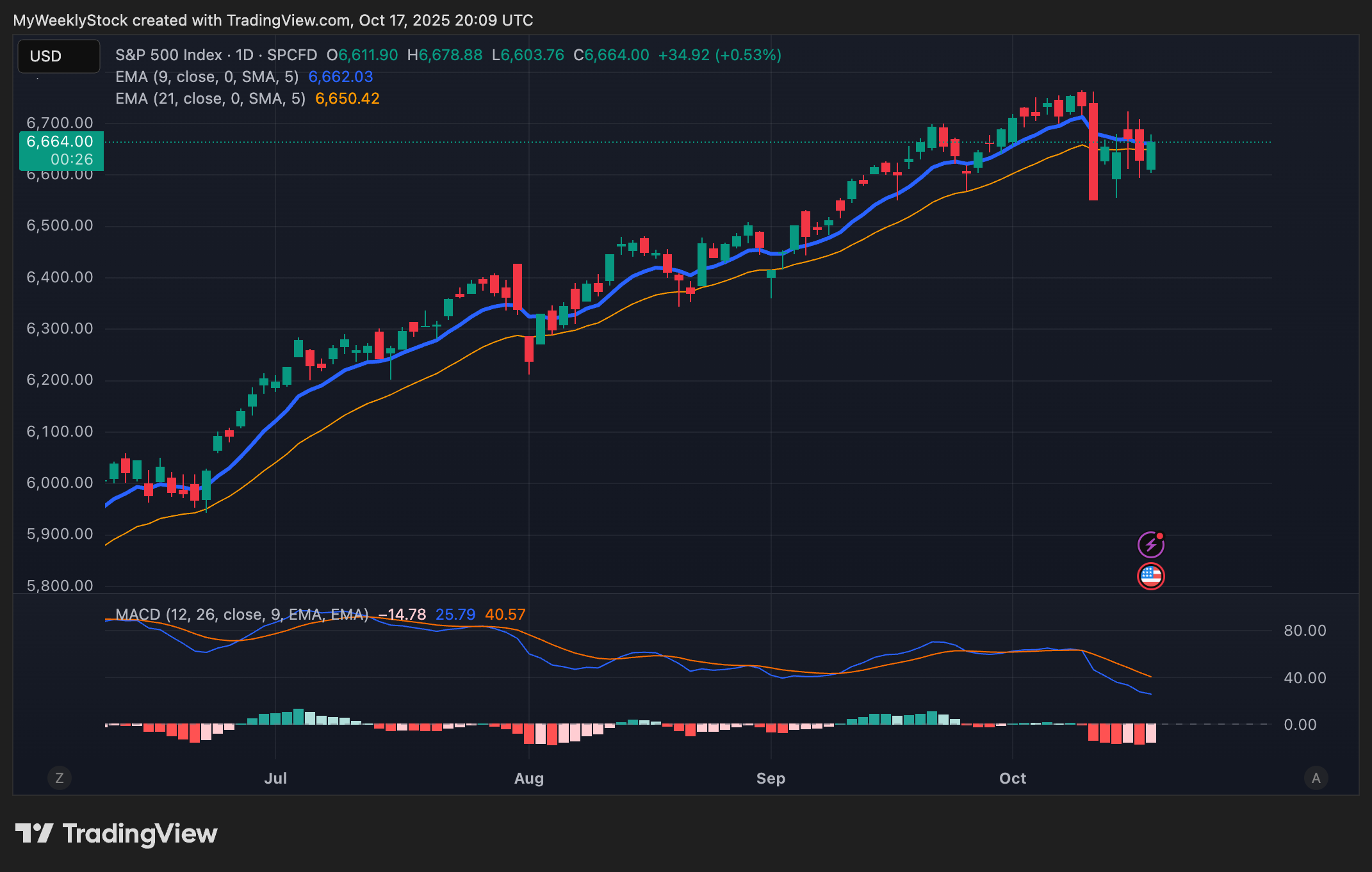Click the Jul label on time axis
Screen dimensions: 1372x872
pyautogui.click(x=275, y=779)
